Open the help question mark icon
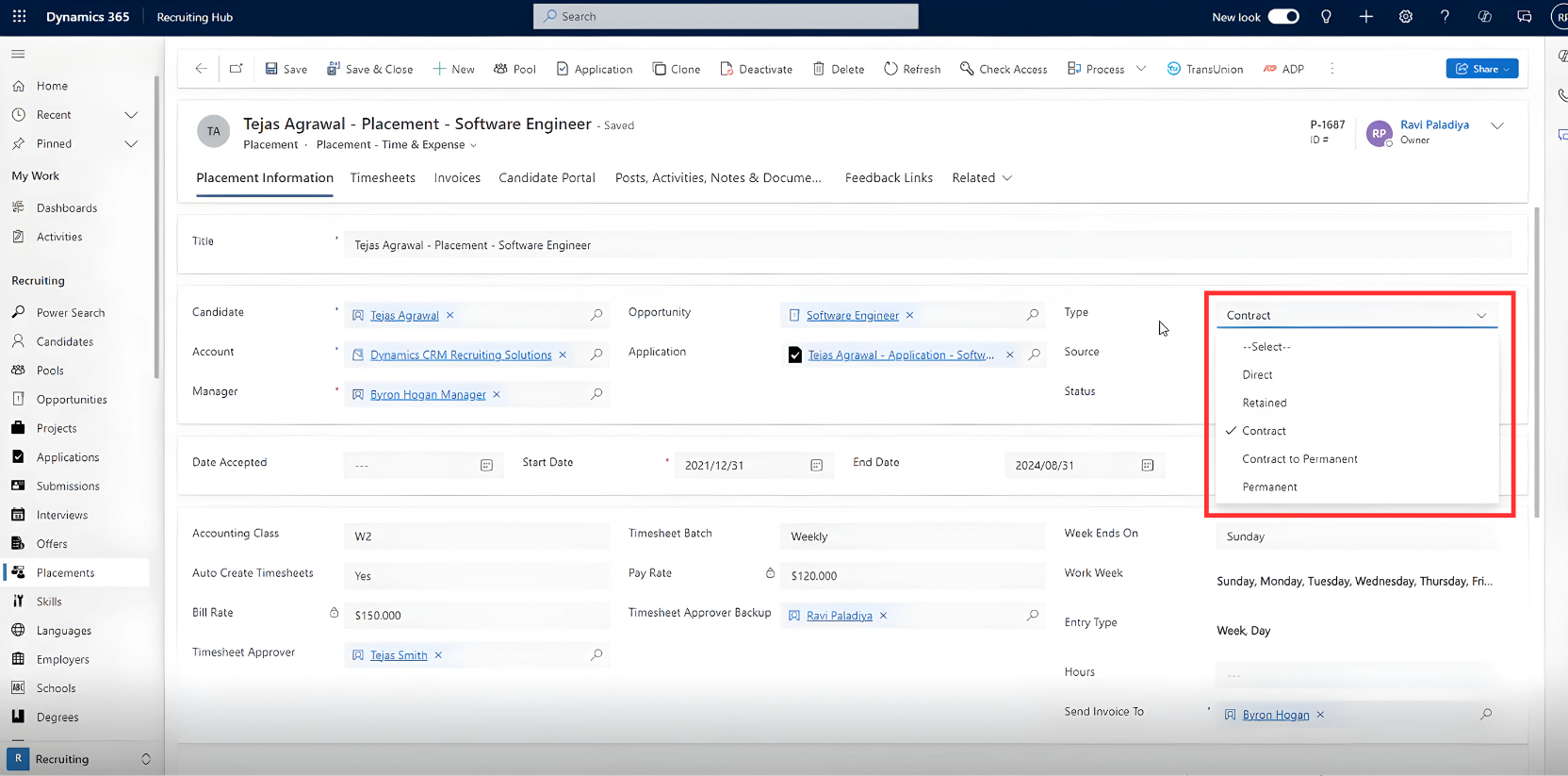Image resolution: width=1568 pixels, height=776 pixels. click(1445, 17)
